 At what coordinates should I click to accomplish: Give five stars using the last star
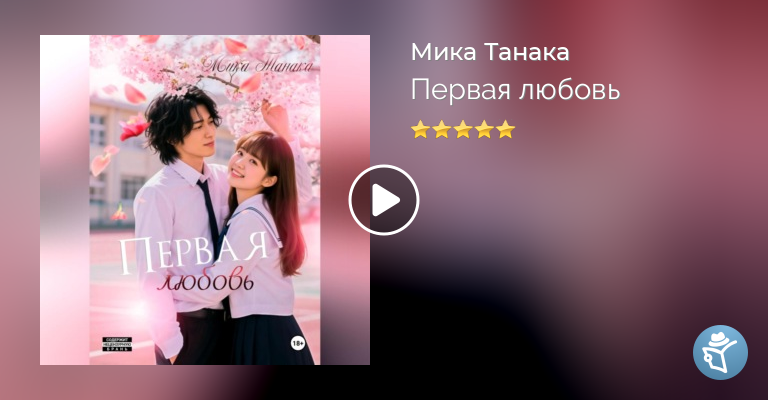click(505, 130)
